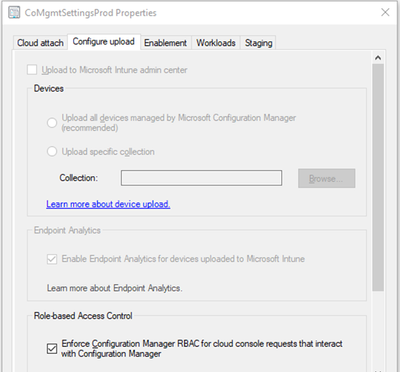Click the Role-based Access Control heading

pyautogui.click(x=83, y=316)
